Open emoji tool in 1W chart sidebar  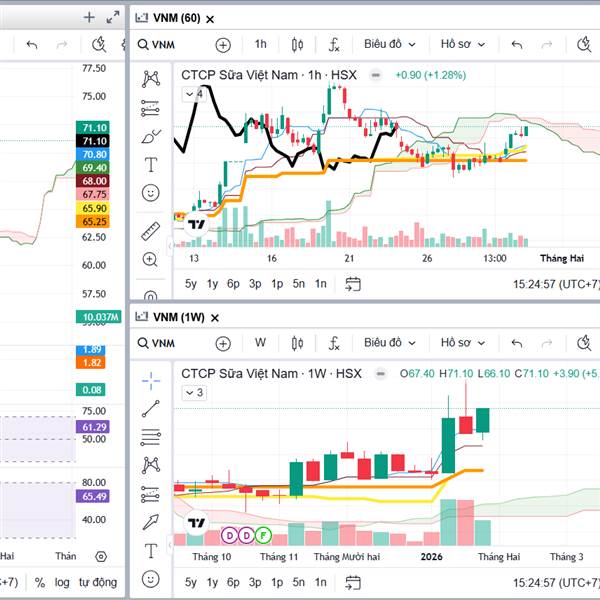[x=150, y=579]
